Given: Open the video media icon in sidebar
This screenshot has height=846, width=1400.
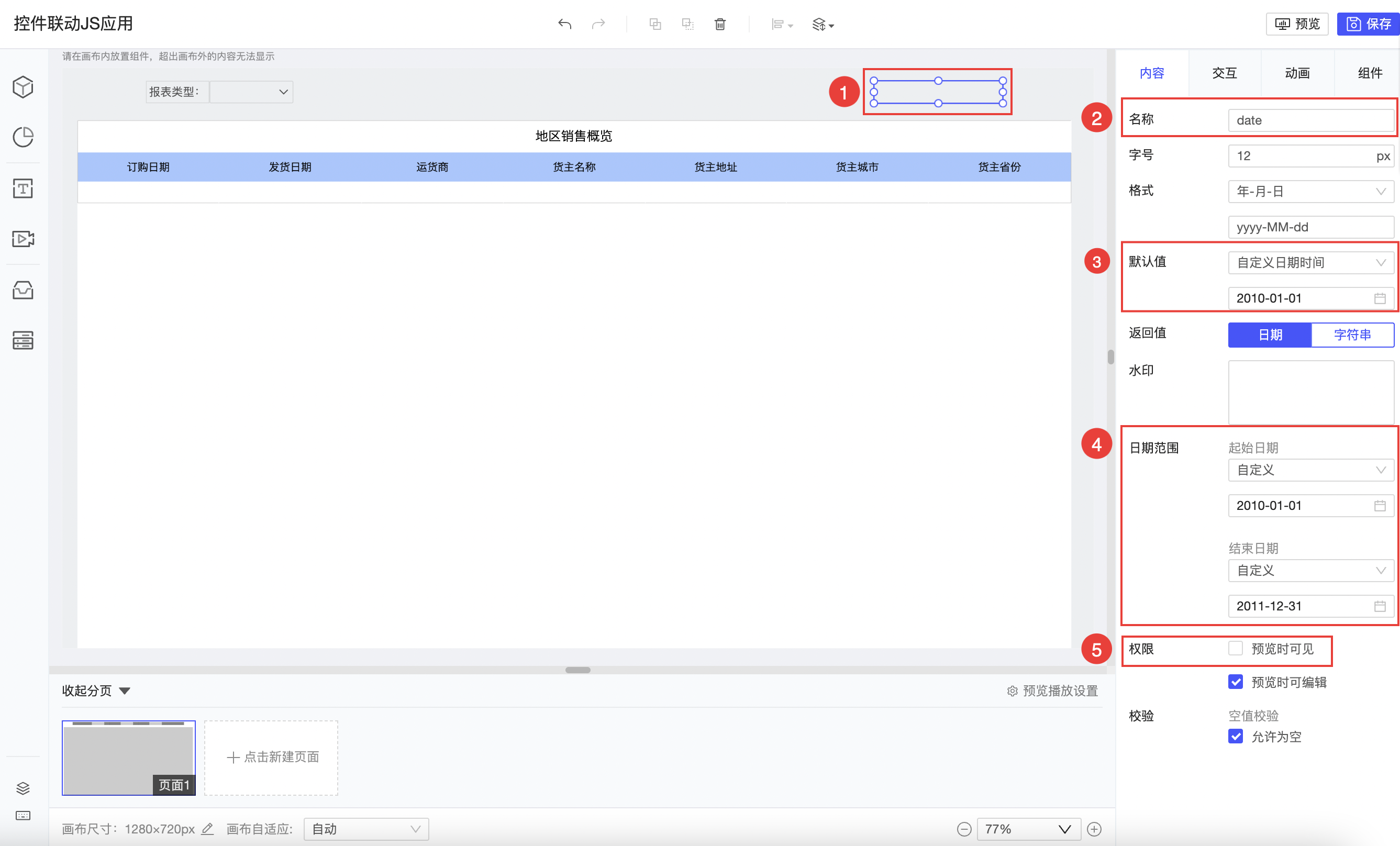Looking at the screenshot, I should coord(23,239).
